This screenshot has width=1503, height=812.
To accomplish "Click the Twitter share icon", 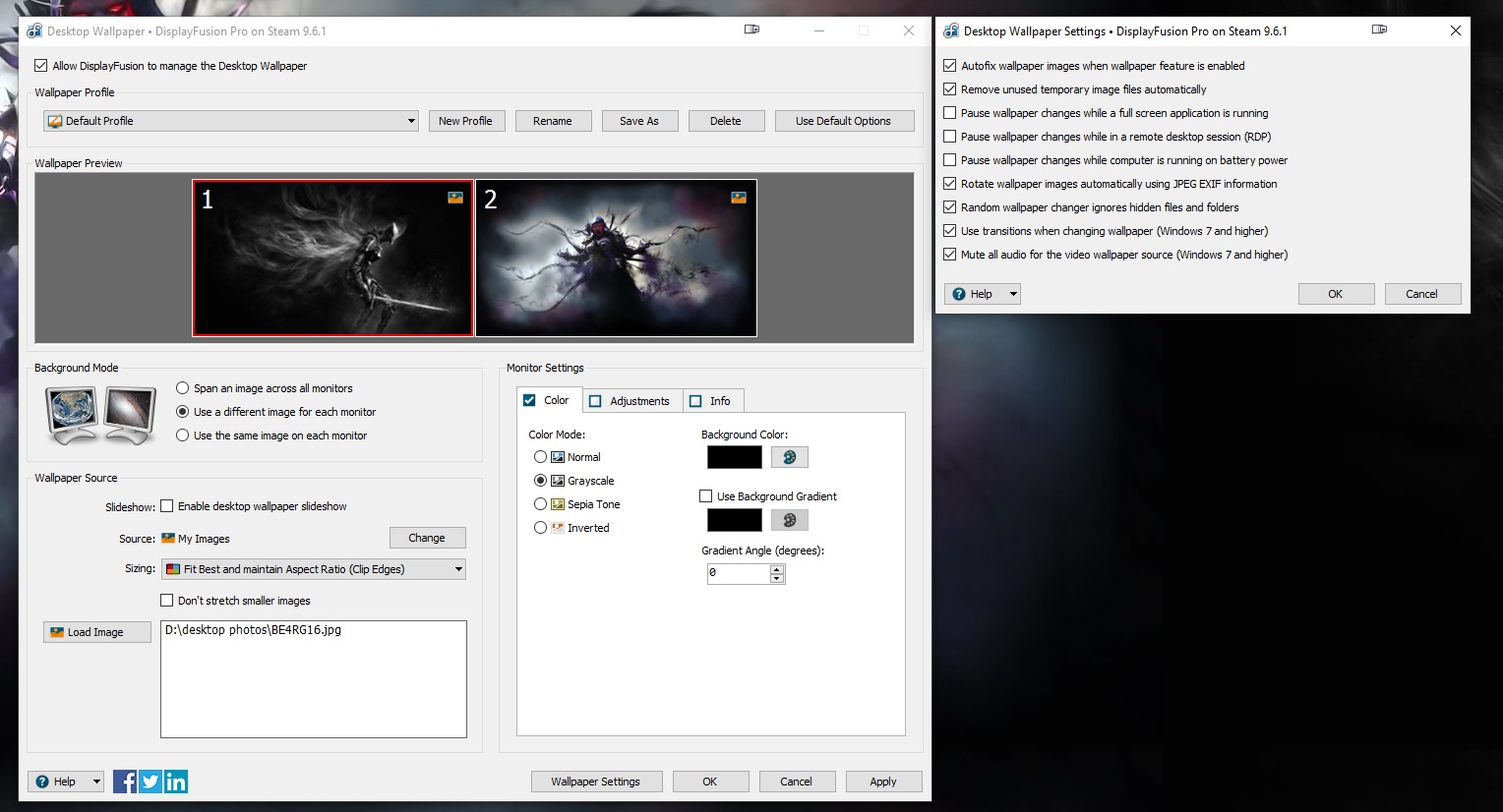I will coord(150,782).
